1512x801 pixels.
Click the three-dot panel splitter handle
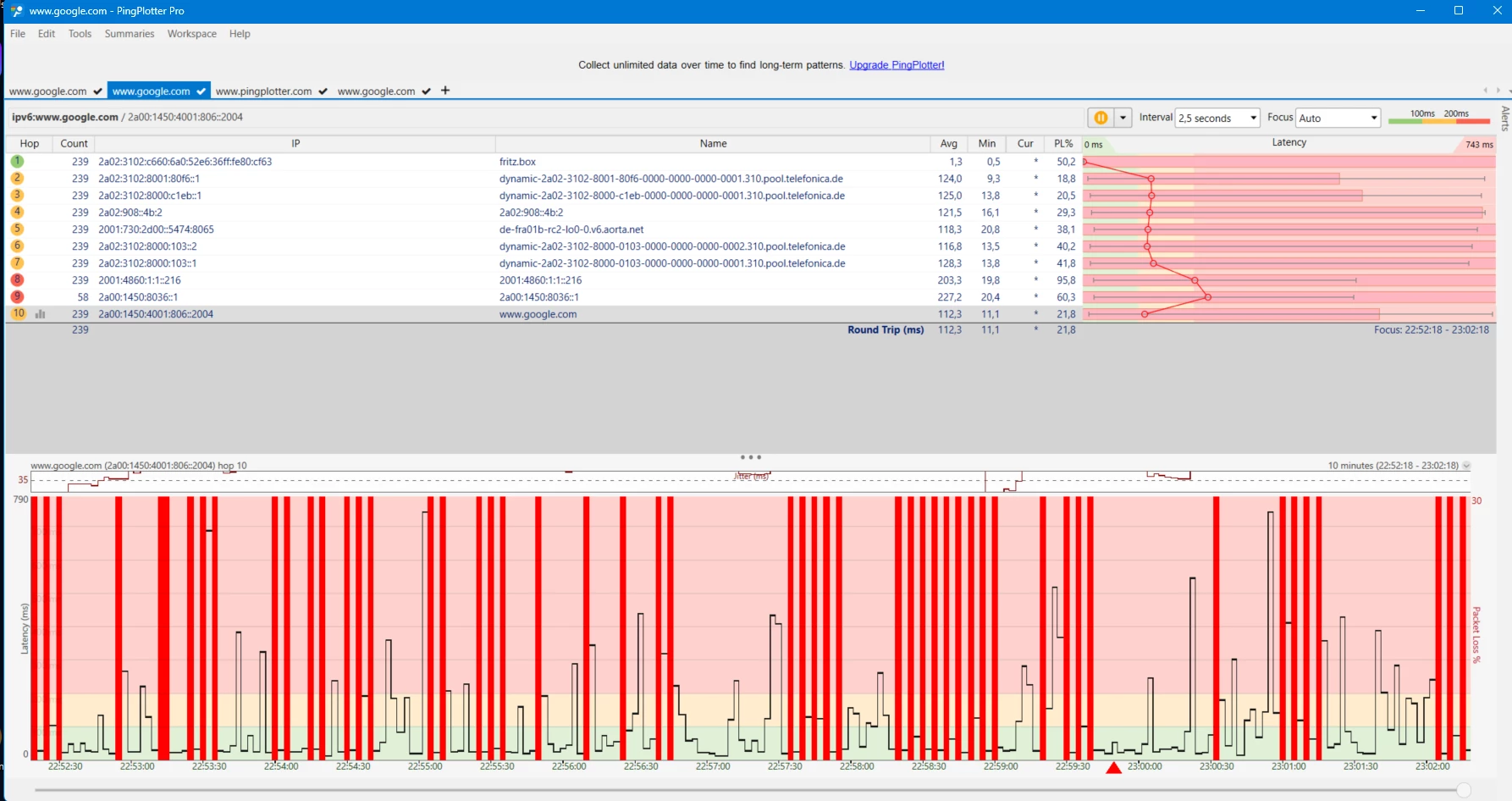click(750, 457)
